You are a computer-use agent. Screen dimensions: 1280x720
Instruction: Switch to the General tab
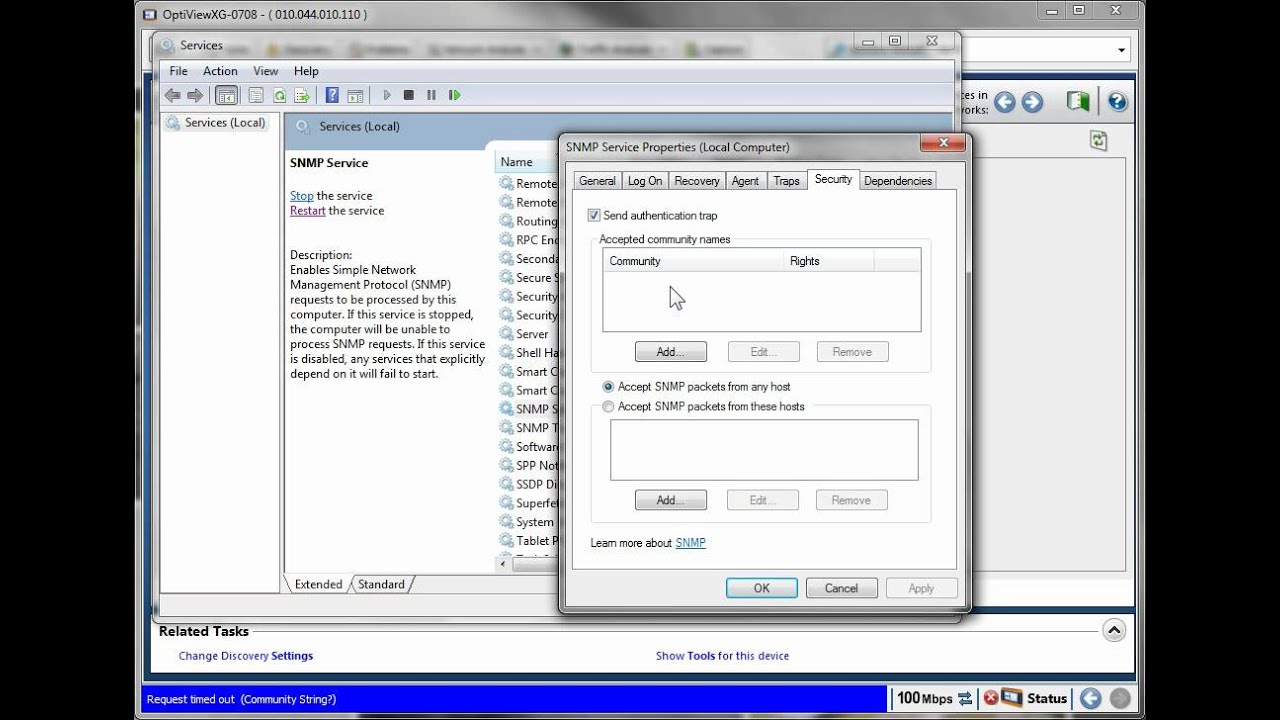[x=597, y=181]
